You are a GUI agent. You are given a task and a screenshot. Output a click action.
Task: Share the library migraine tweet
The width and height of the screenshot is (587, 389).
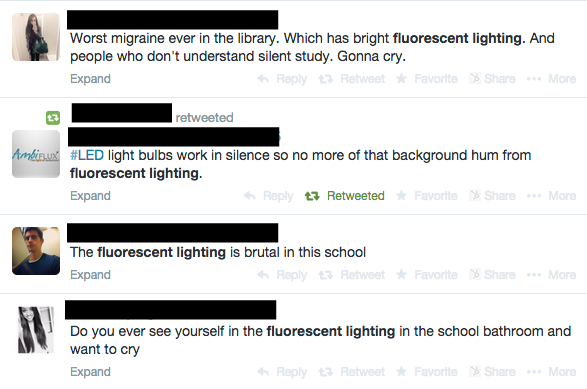[493, 79]
